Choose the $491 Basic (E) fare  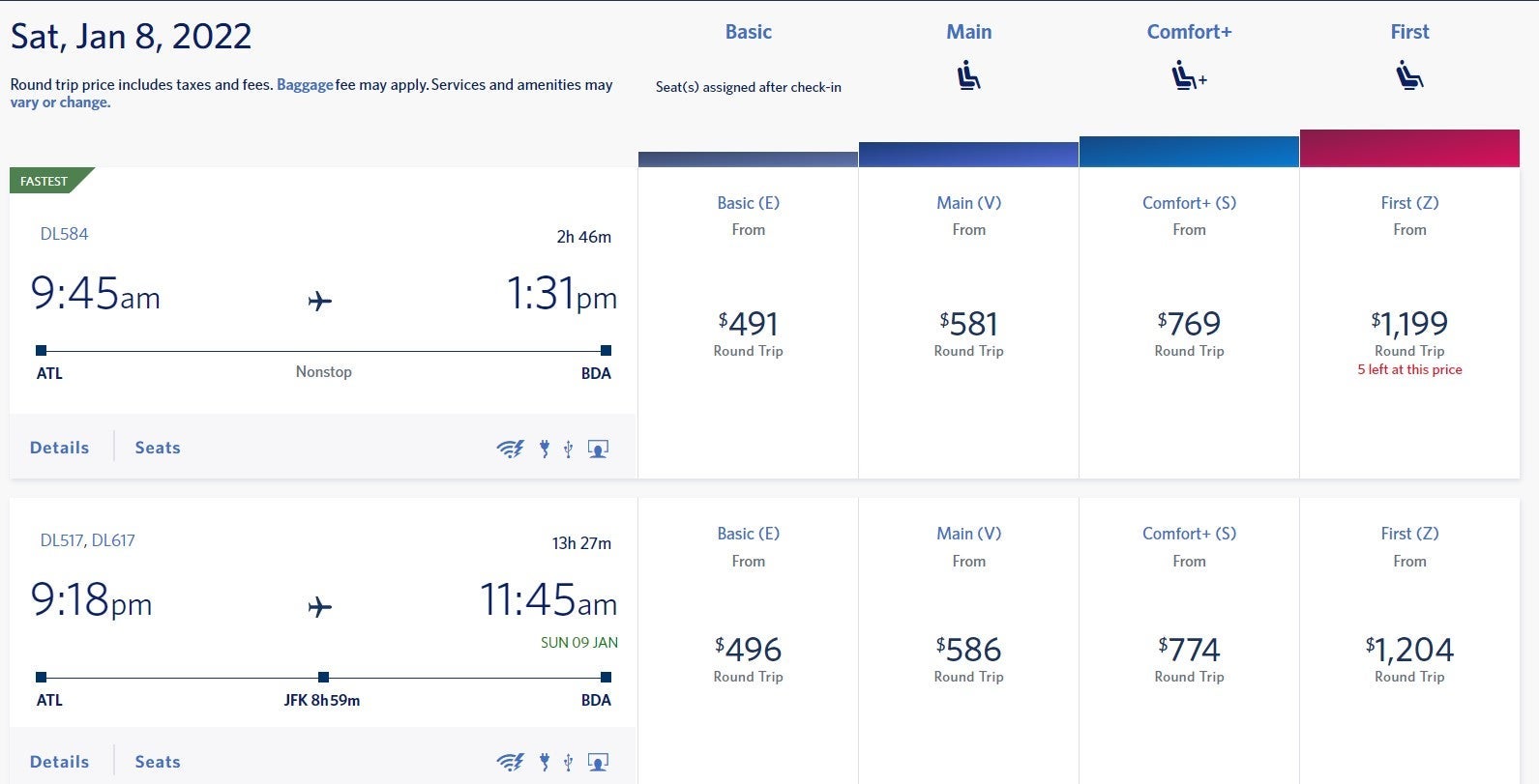pos(748,324)
